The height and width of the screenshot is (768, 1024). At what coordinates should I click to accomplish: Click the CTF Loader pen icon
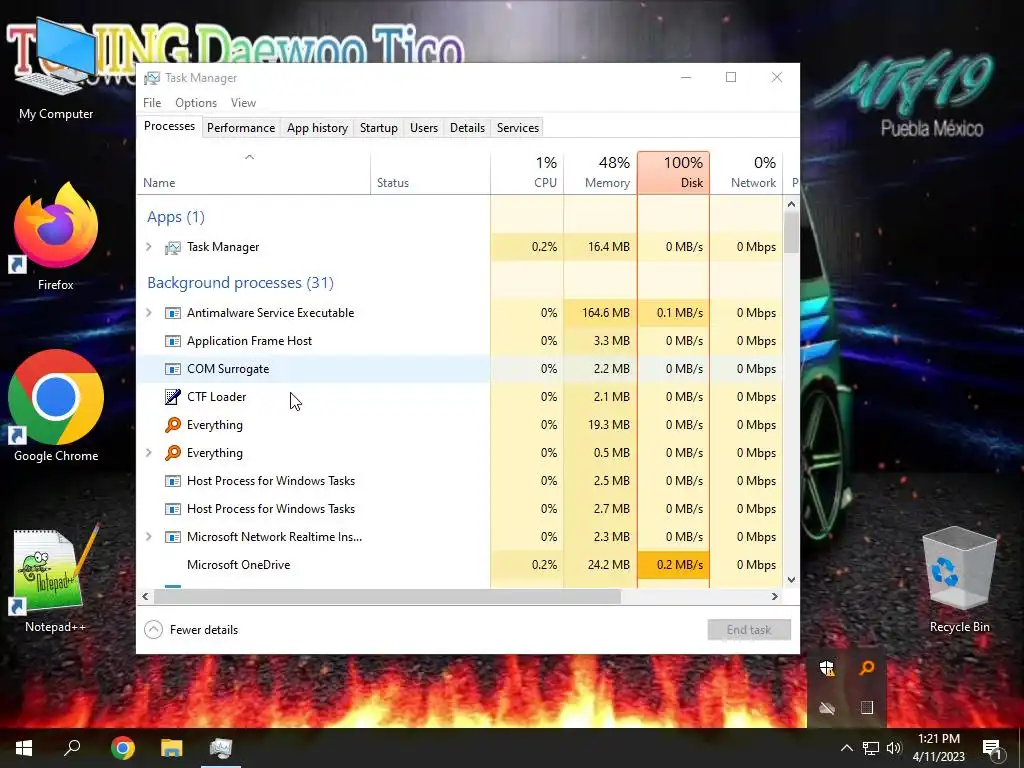tap(172, 396)
